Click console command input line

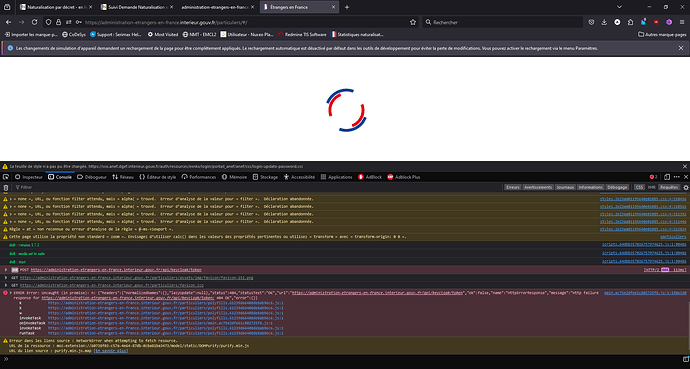click(x=343, y=359)
